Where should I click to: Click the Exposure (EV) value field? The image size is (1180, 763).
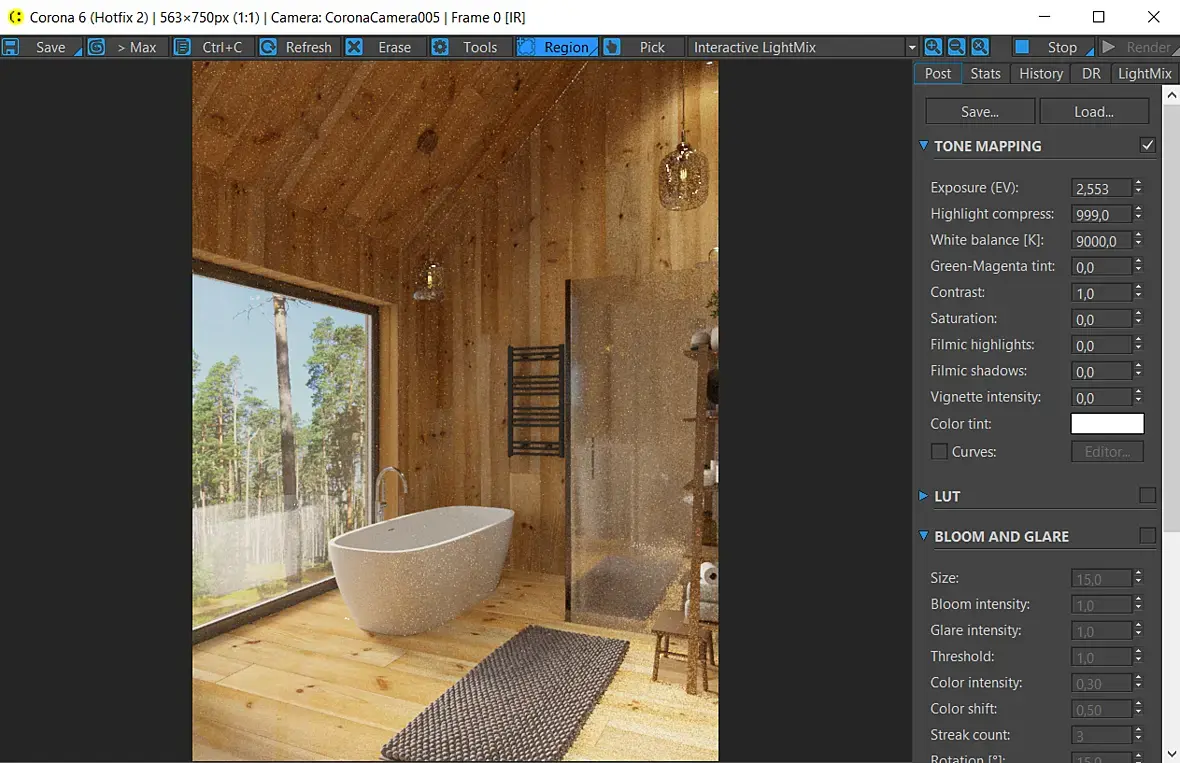pyautogui.click(x=1101, y=188)
